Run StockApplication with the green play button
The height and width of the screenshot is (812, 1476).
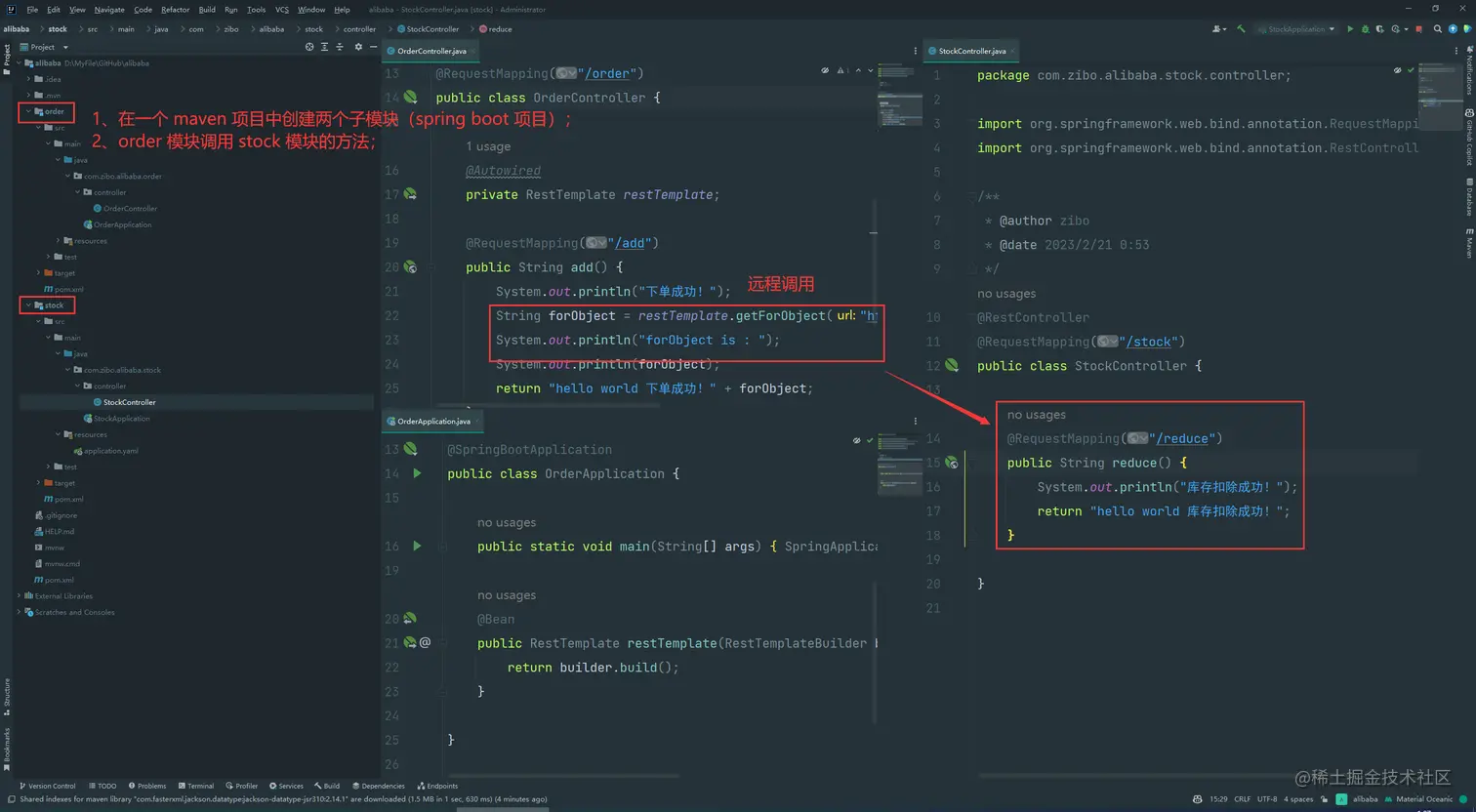pyautogui.click(x=1350, y=29)
